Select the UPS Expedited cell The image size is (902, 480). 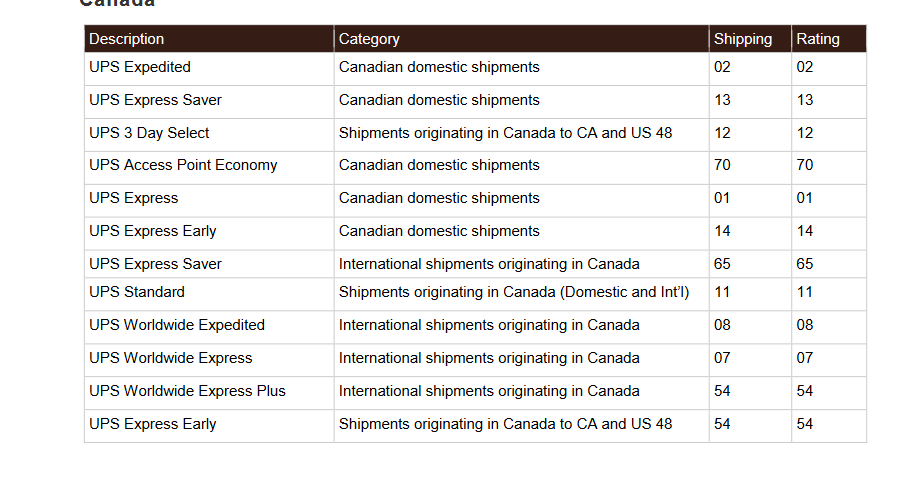pos(209,69)
